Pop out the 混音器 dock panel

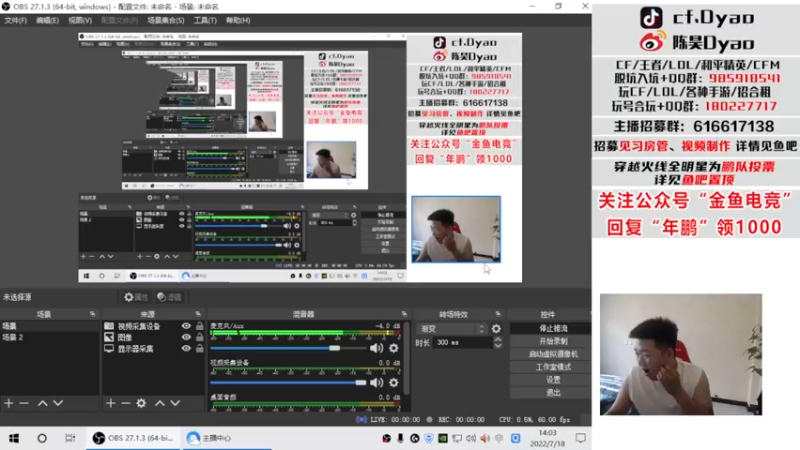pyautogui.click(x=404, y=314)
